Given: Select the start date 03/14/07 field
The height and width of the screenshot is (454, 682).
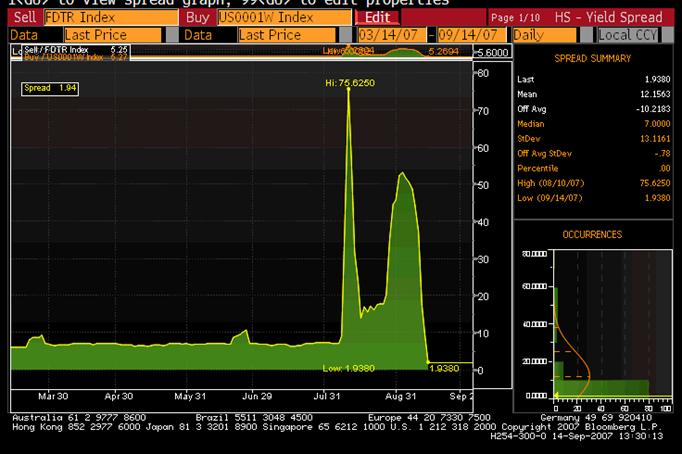Looking at the screenshot, I should (392, 35).
